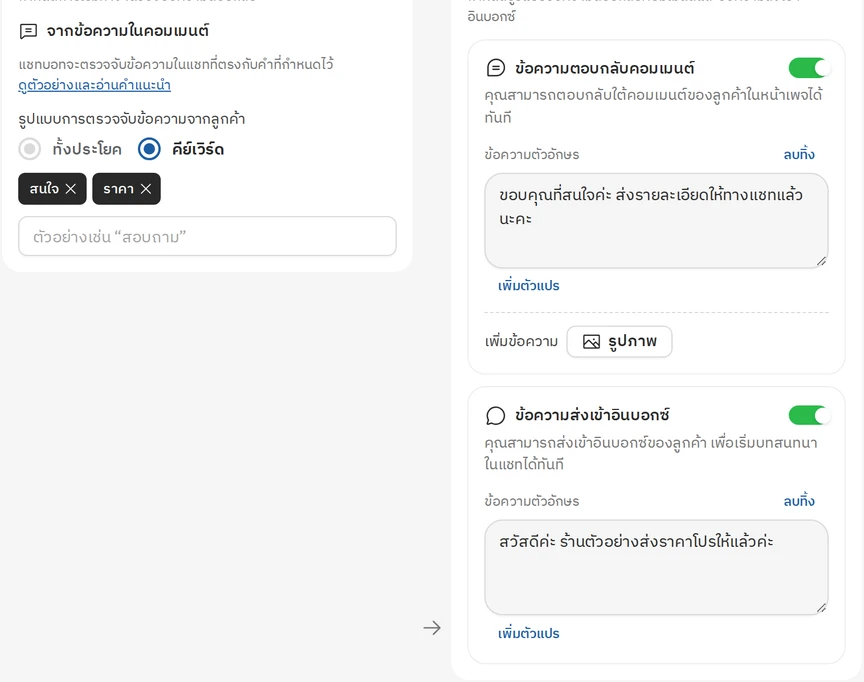Image resolution: width=864 pixels, height=682 pixels.
Task: Open the ดูตัวอย่างและอ่านคำแนะนำ link
Action: pos(94,85)
